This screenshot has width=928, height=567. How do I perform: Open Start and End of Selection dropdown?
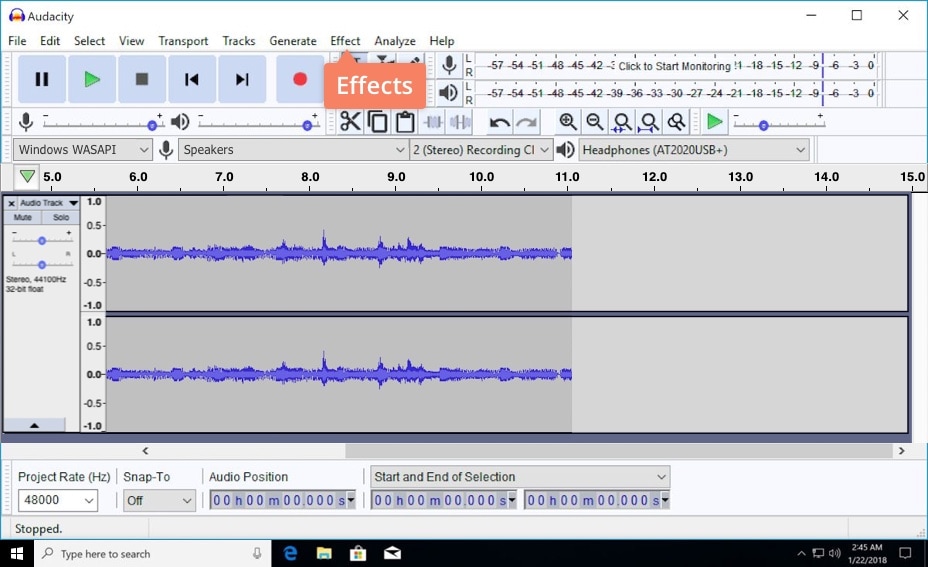(x=520, y=476)
